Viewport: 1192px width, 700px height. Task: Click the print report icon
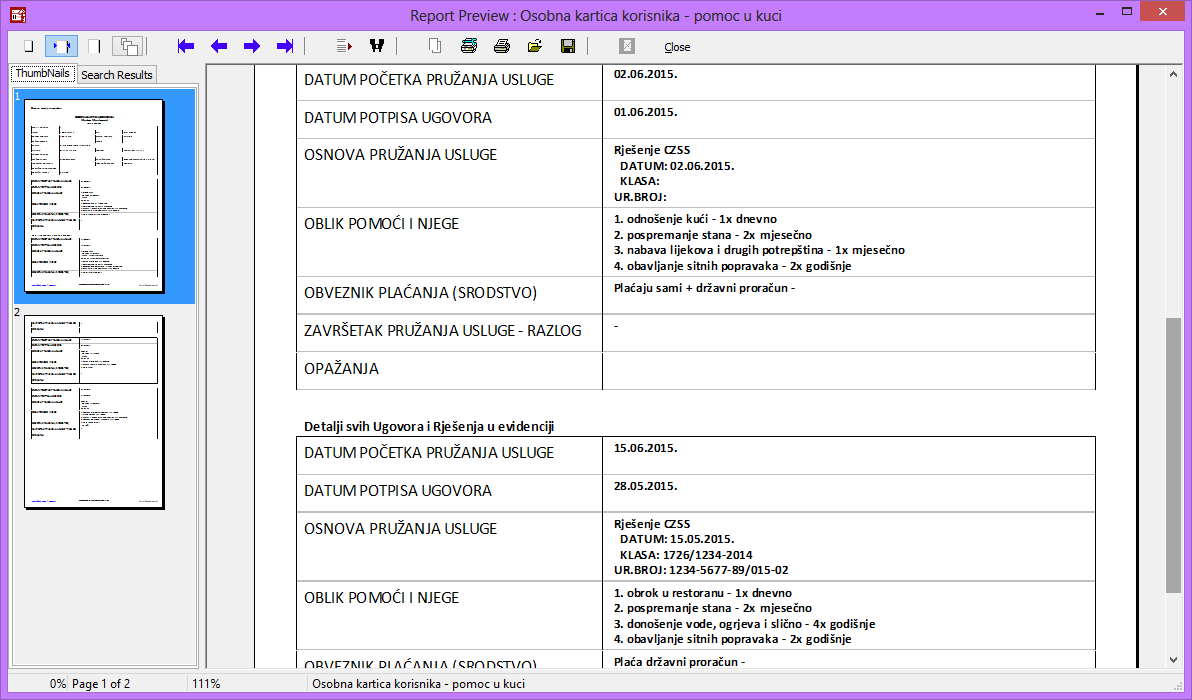pos(501,46)
